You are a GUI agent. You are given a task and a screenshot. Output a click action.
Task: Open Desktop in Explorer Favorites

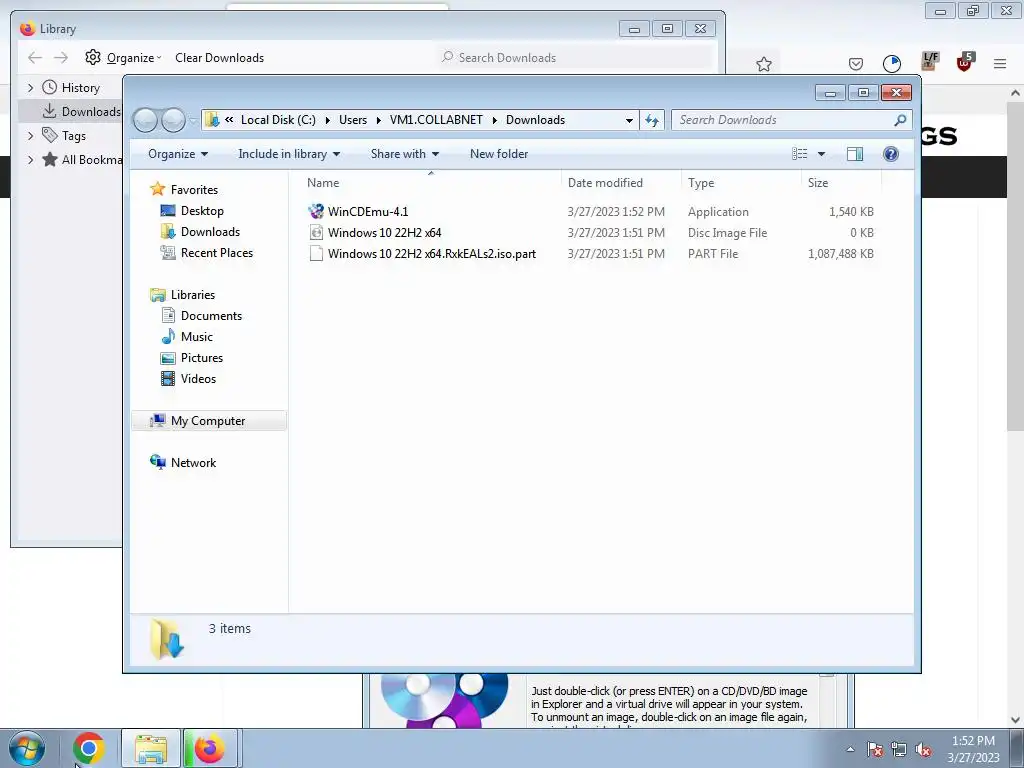tap(202, 211)
